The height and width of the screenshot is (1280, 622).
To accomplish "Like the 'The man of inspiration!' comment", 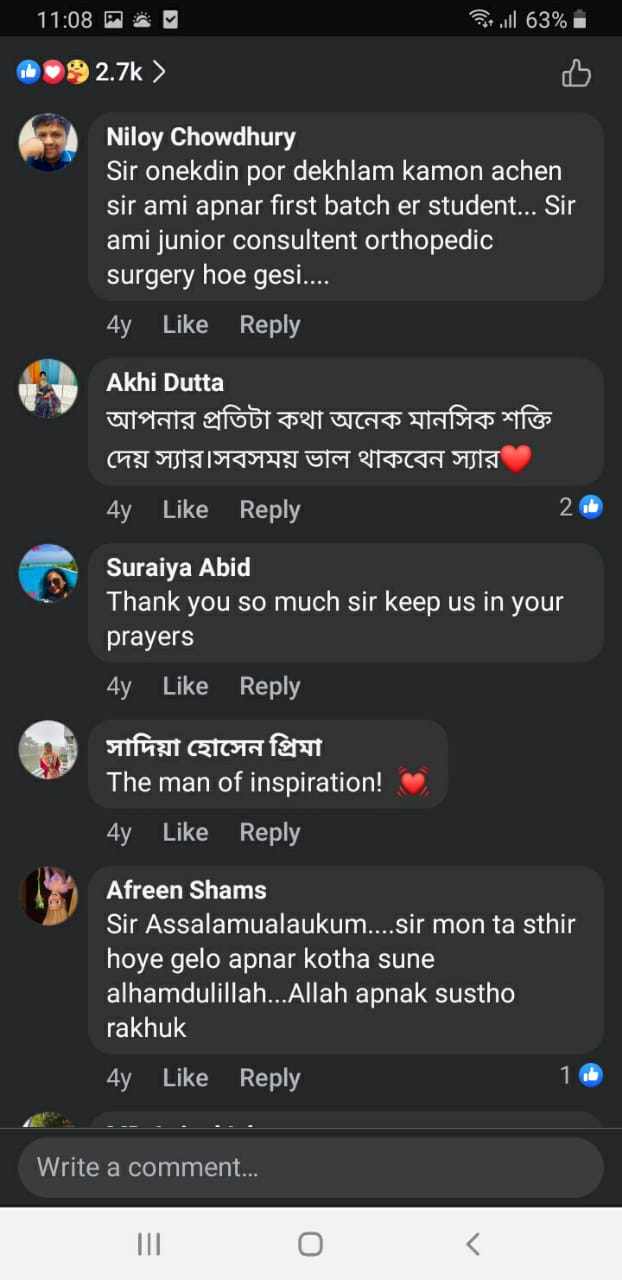I will [x=185, y=832].
